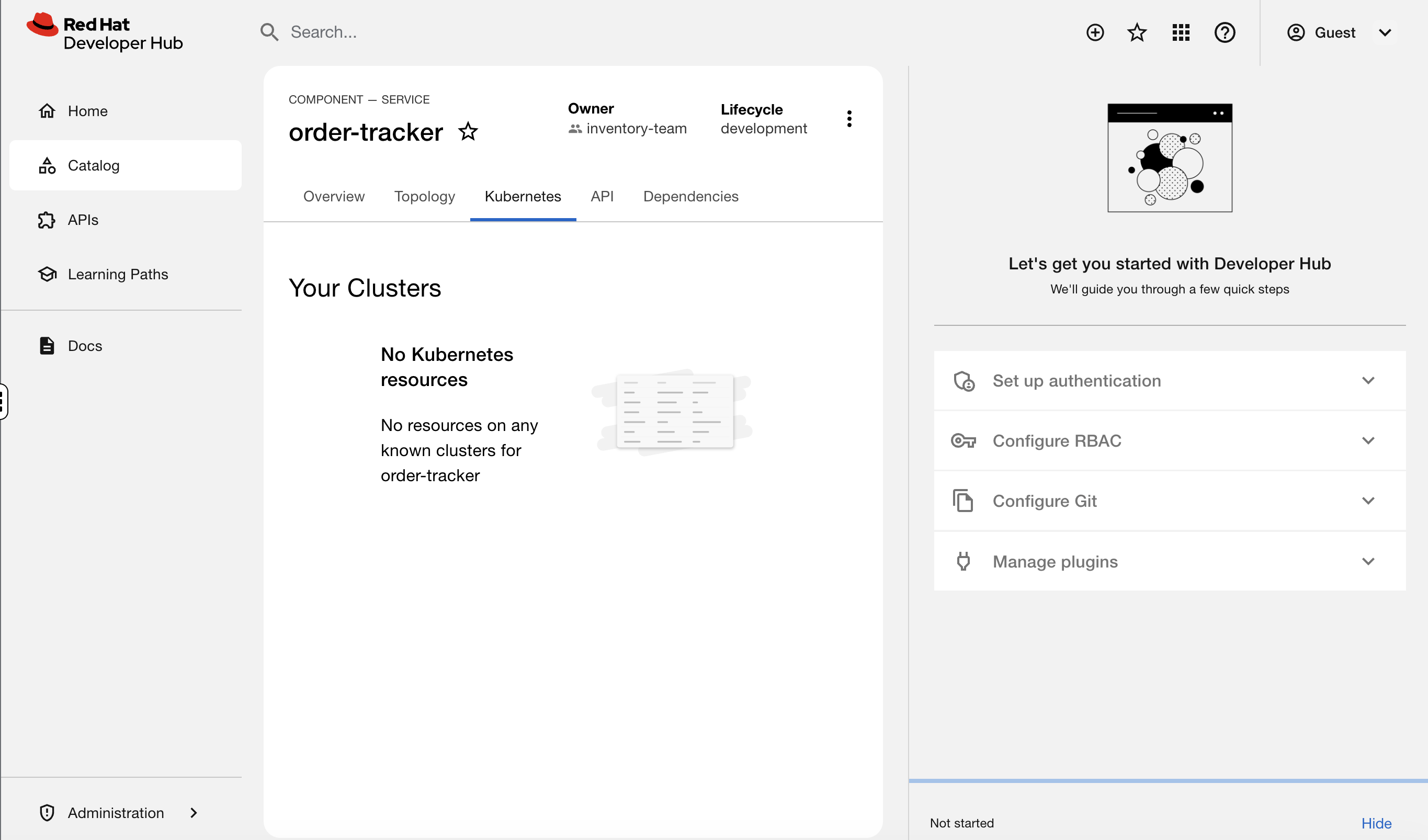1428x840 pixels.
Task: Expand the Administration chevron
Action: tap(194, 813)
